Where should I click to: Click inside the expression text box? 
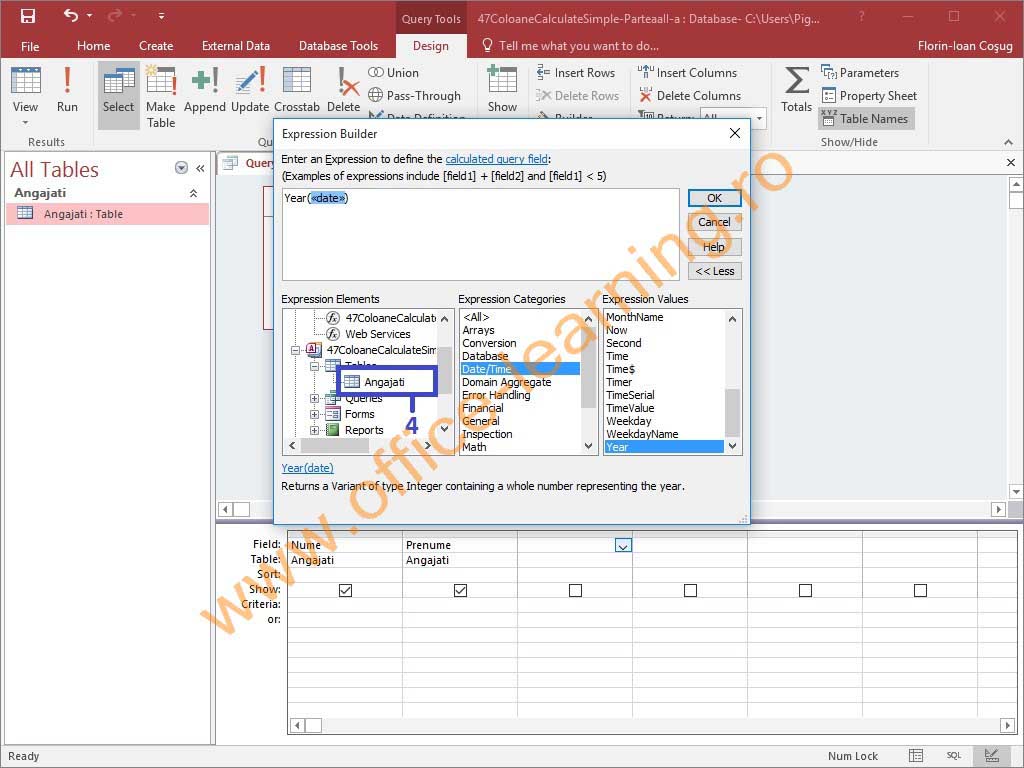pos(481,234)
